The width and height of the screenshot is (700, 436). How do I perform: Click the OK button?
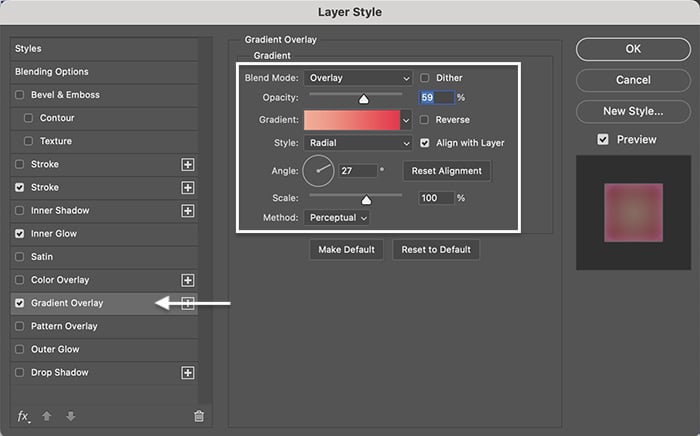(x=633, y=49)
